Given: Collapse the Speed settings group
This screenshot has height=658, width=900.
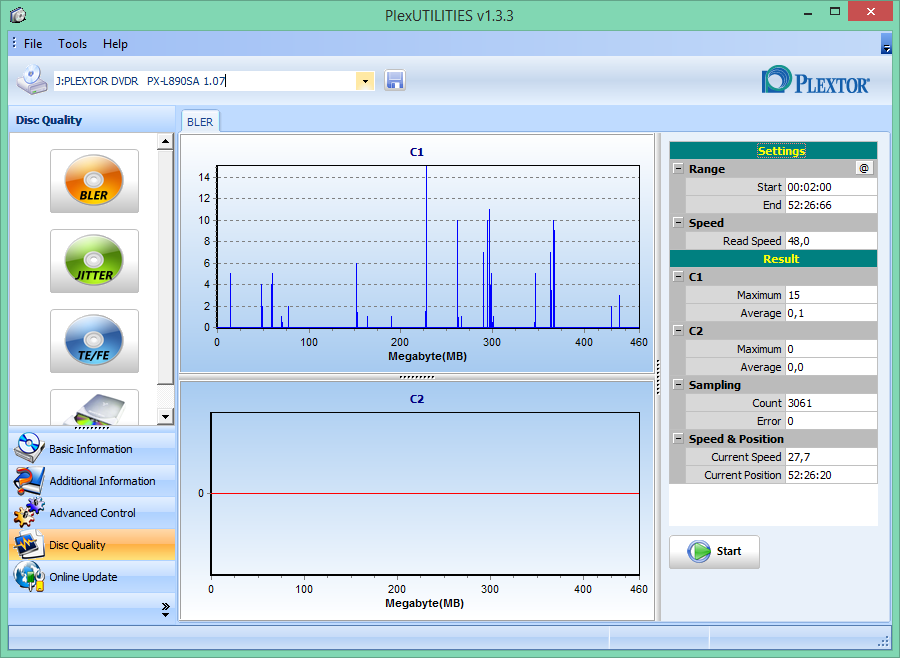Looking at the screenshot, I should click(678, 223).
